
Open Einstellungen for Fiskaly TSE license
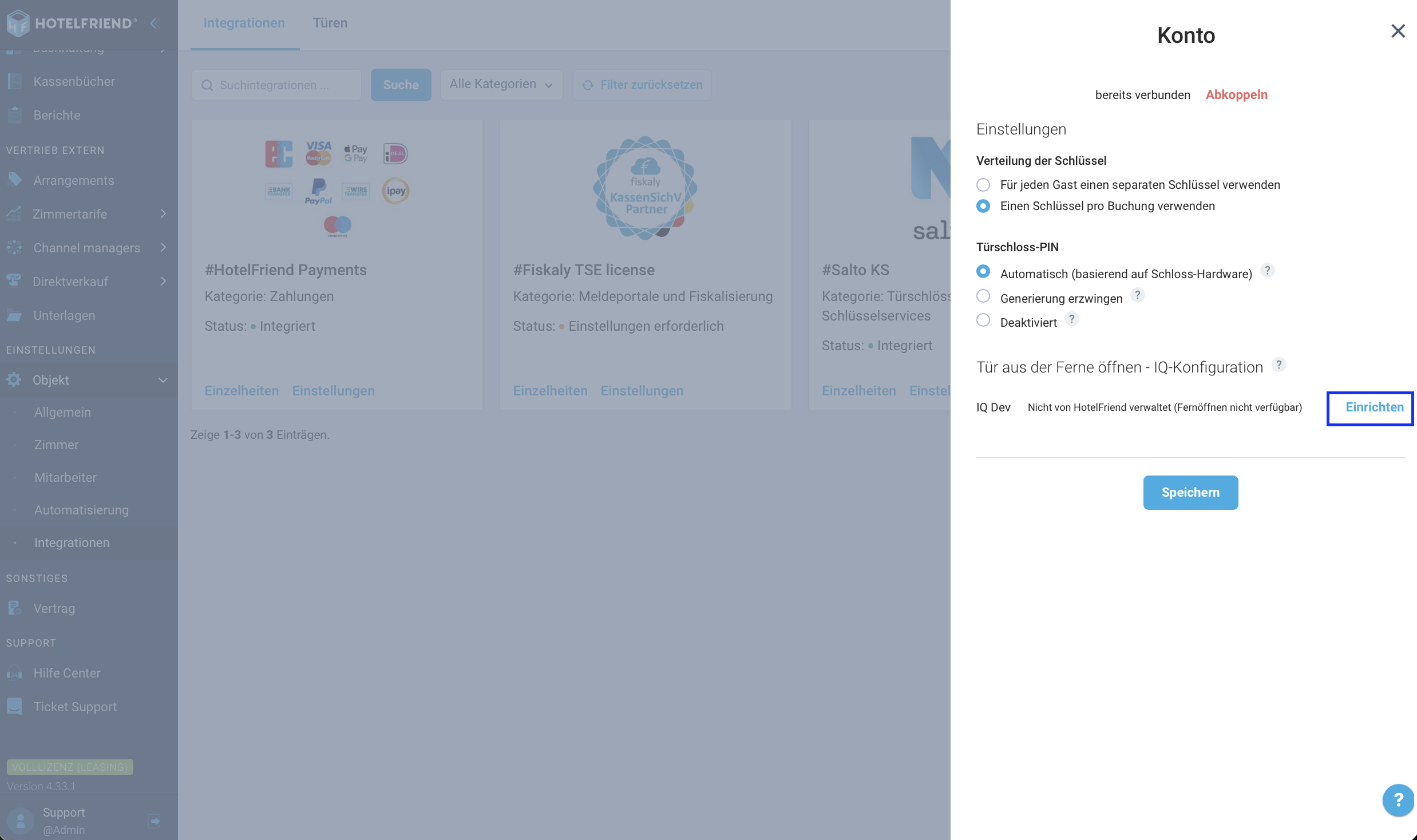(x=642, y=391)
